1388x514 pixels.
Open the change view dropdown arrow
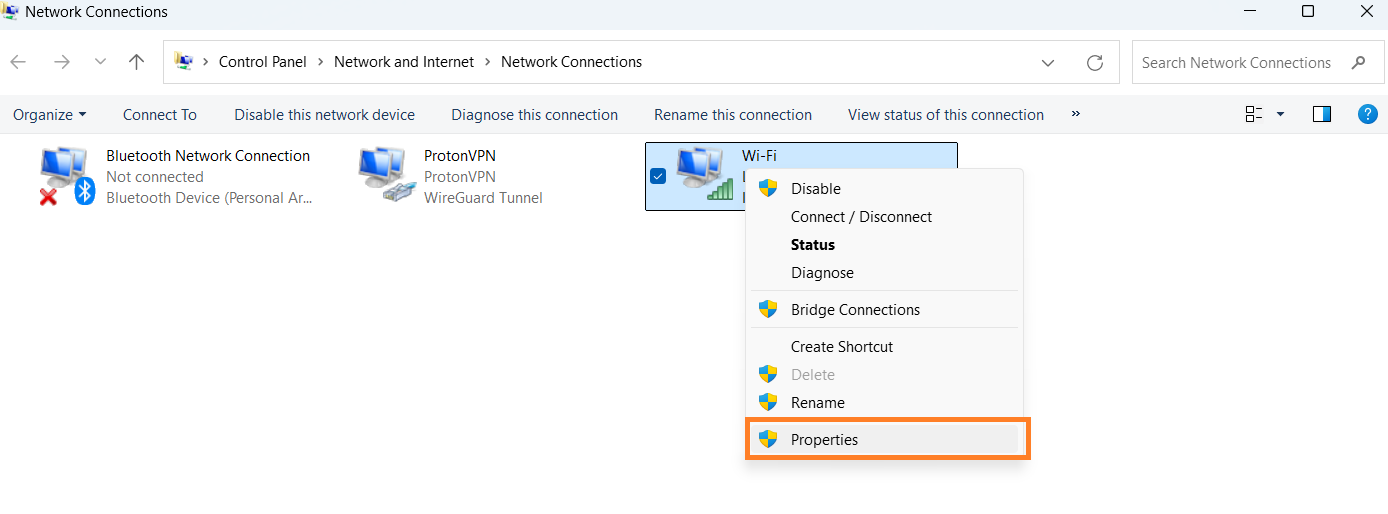(1280, 114)
